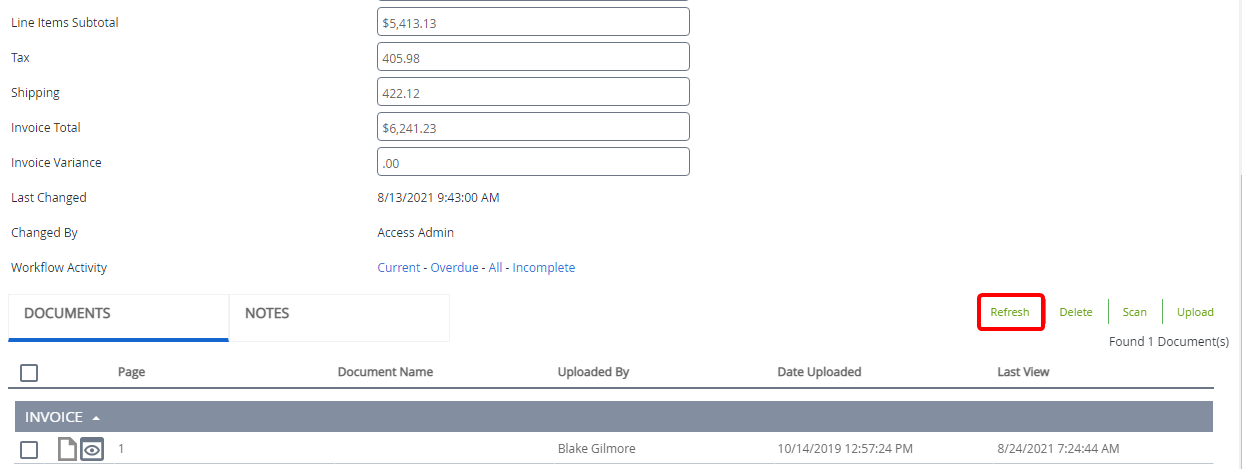Open the Current workflow activity link
1242x473 pixels.
click(399, 268)
